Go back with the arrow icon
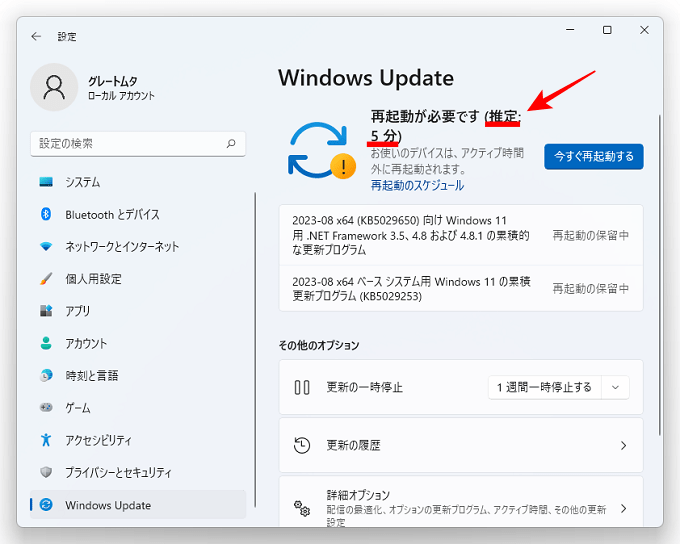 point(36,36)
